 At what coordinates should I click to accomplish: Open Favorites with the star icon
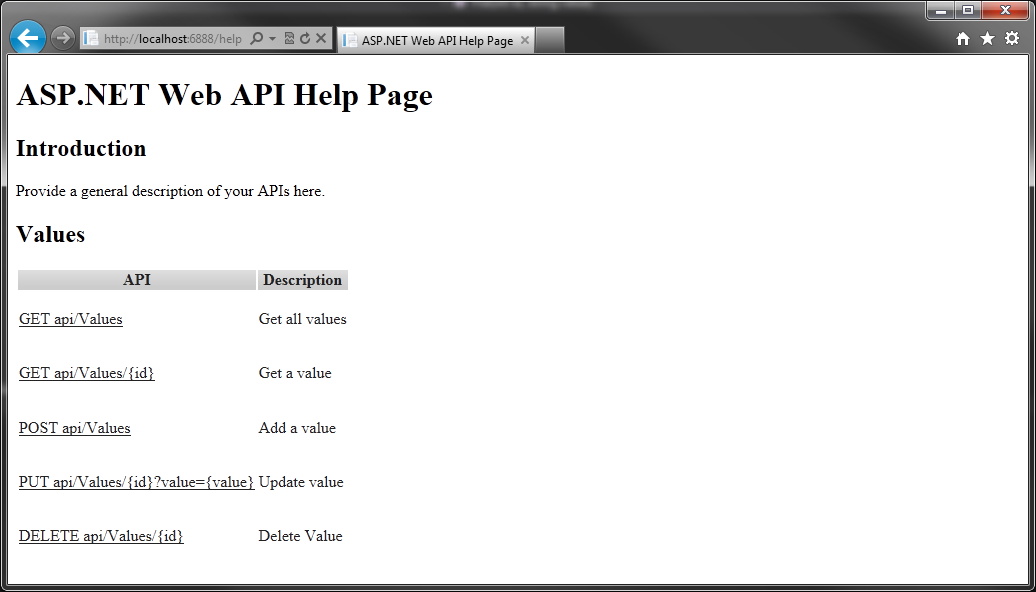click(x=986, y=37)
